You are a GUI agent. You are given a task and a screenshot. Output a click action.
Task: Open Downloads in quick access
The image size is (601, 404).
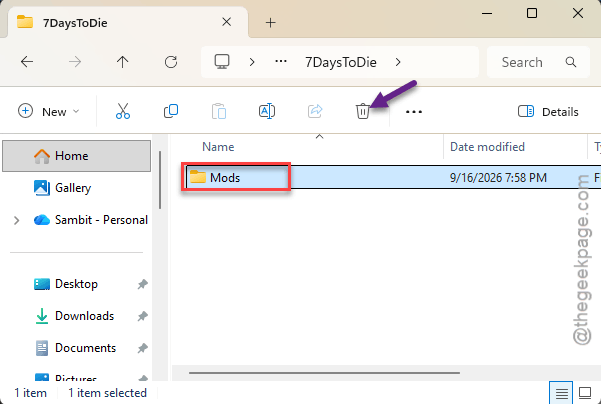[75, 316]
